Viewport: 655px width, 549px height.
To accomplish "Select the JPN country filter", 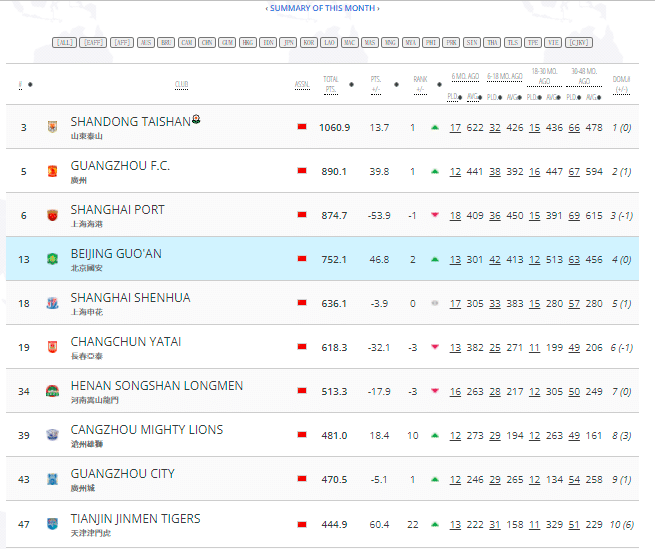I will [288, 43].
